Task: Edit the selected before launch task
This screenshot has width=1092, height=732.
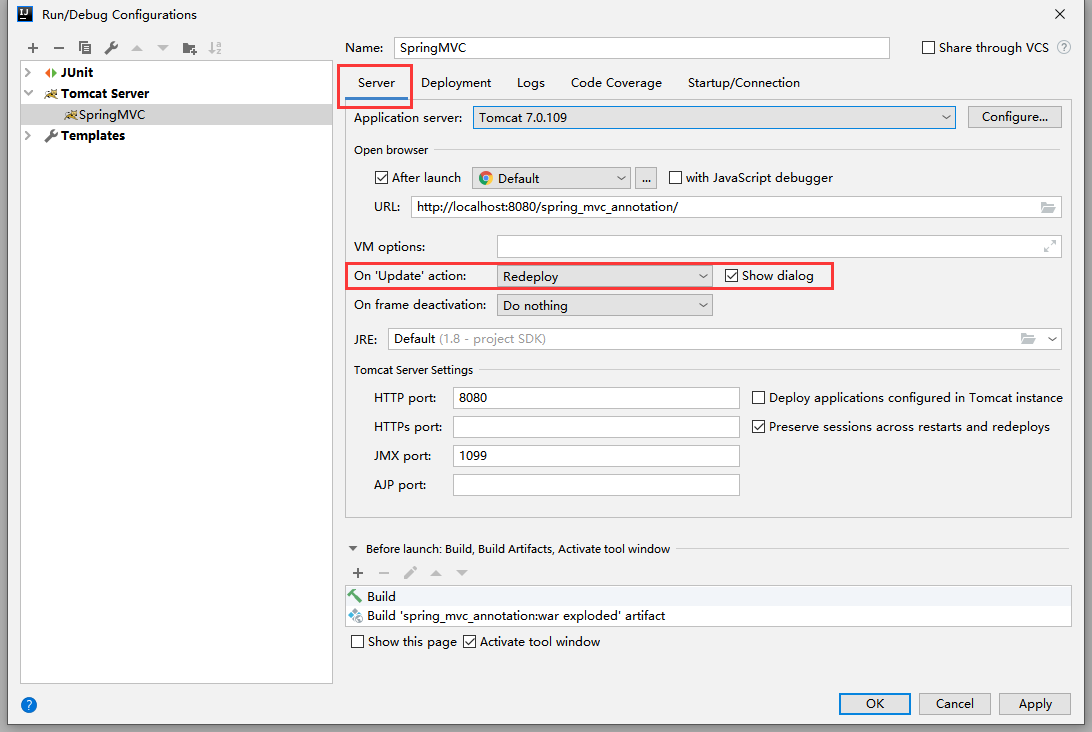Action: pyautogui.click(x=410, y=573)
